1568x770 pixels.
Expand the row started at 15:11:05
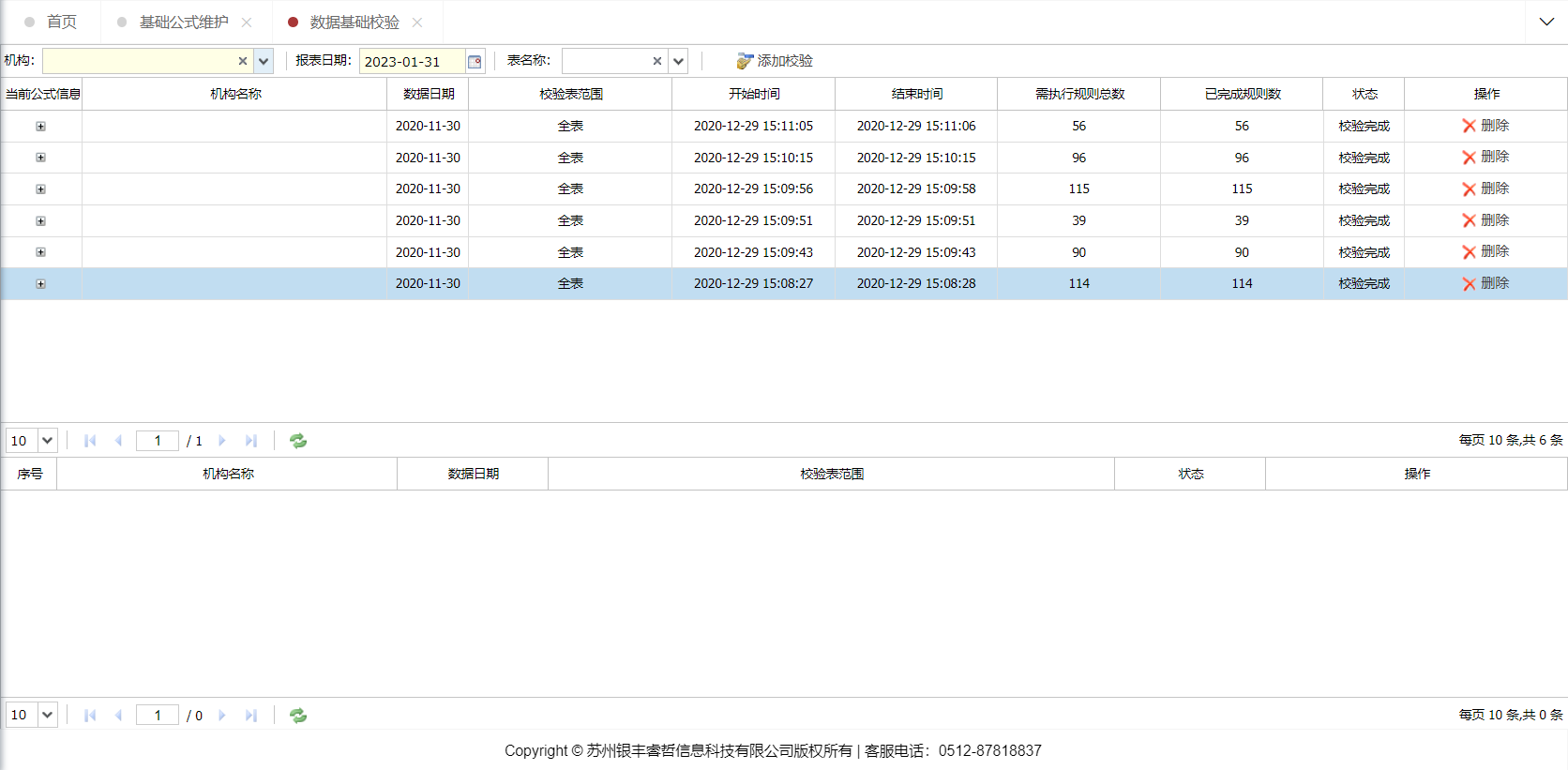(40, 127)
